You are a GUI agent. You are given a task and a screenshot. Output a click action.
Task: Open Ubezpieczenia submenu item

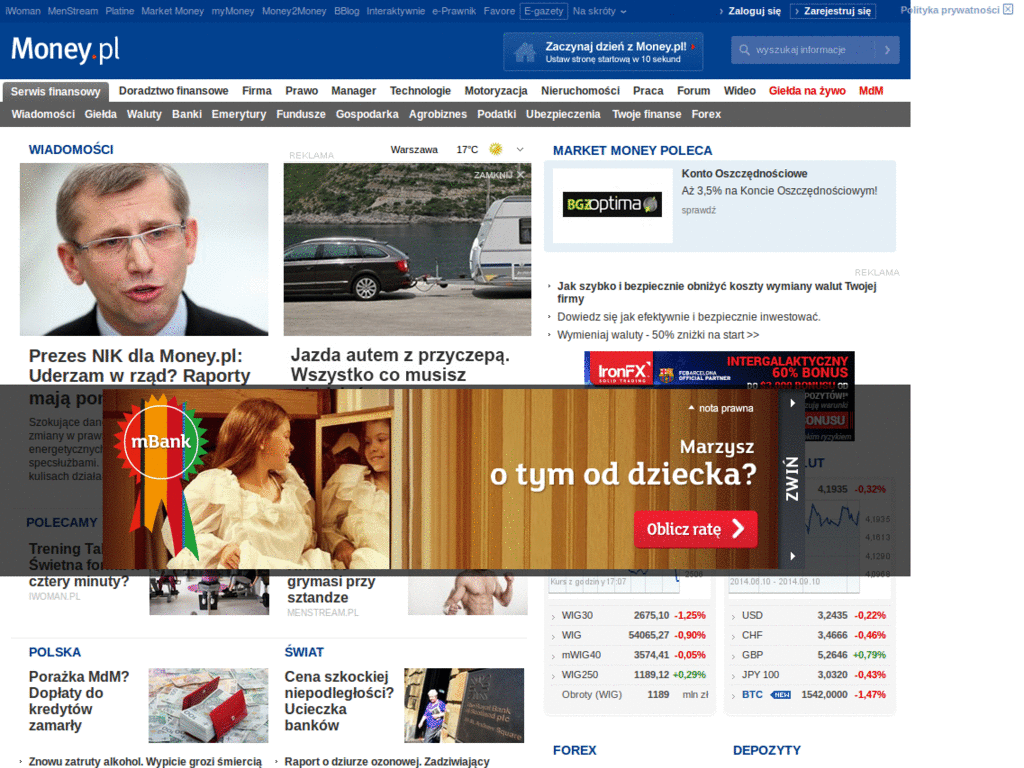pos(563,114)
